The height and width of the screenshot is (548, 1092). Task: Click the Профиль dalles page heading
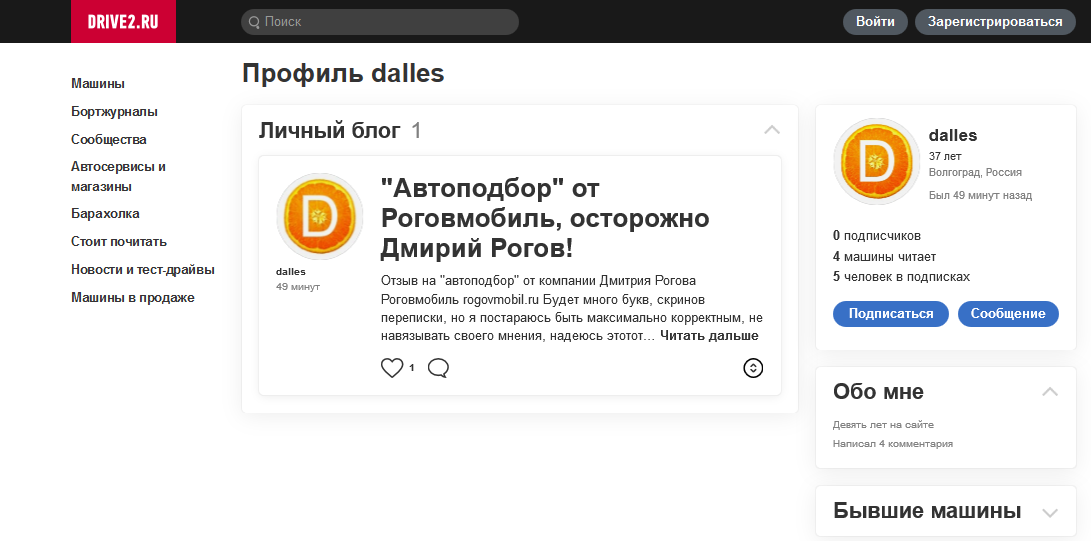(x=343, y=73)
